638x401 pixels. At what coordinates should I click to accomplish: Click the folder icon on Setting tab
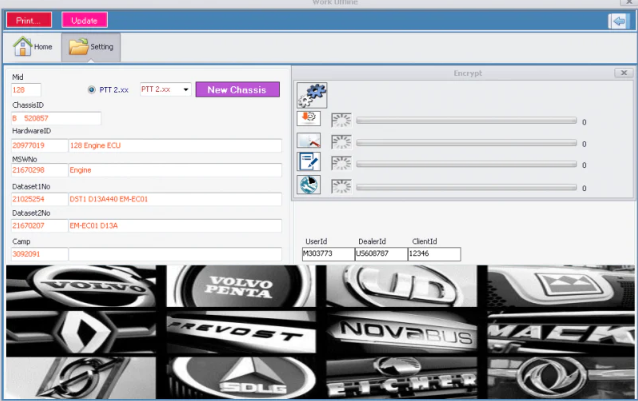point(79,46)
